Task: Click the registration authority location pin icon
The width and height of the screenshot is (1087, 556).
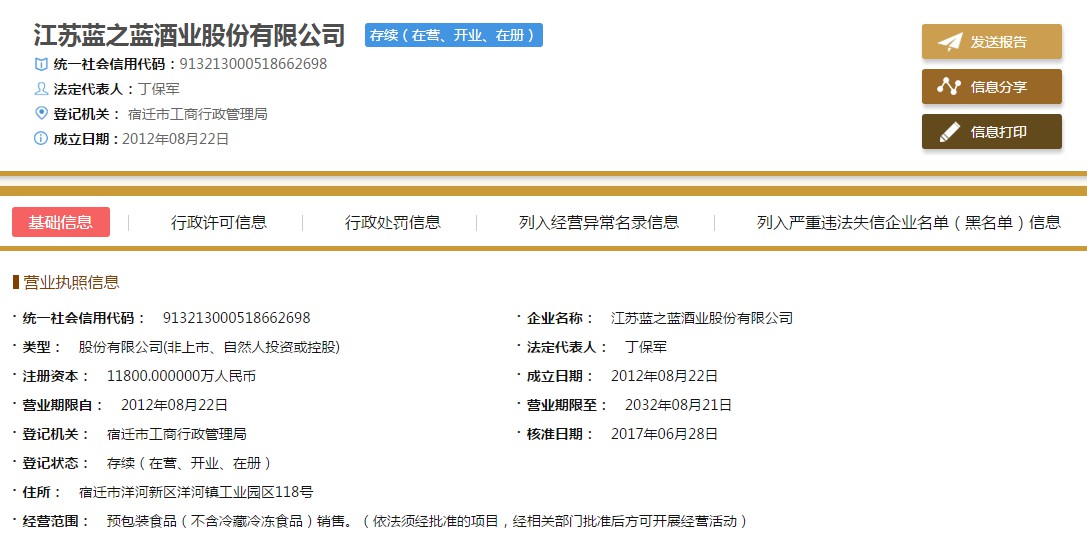Action: pos(41,114)
